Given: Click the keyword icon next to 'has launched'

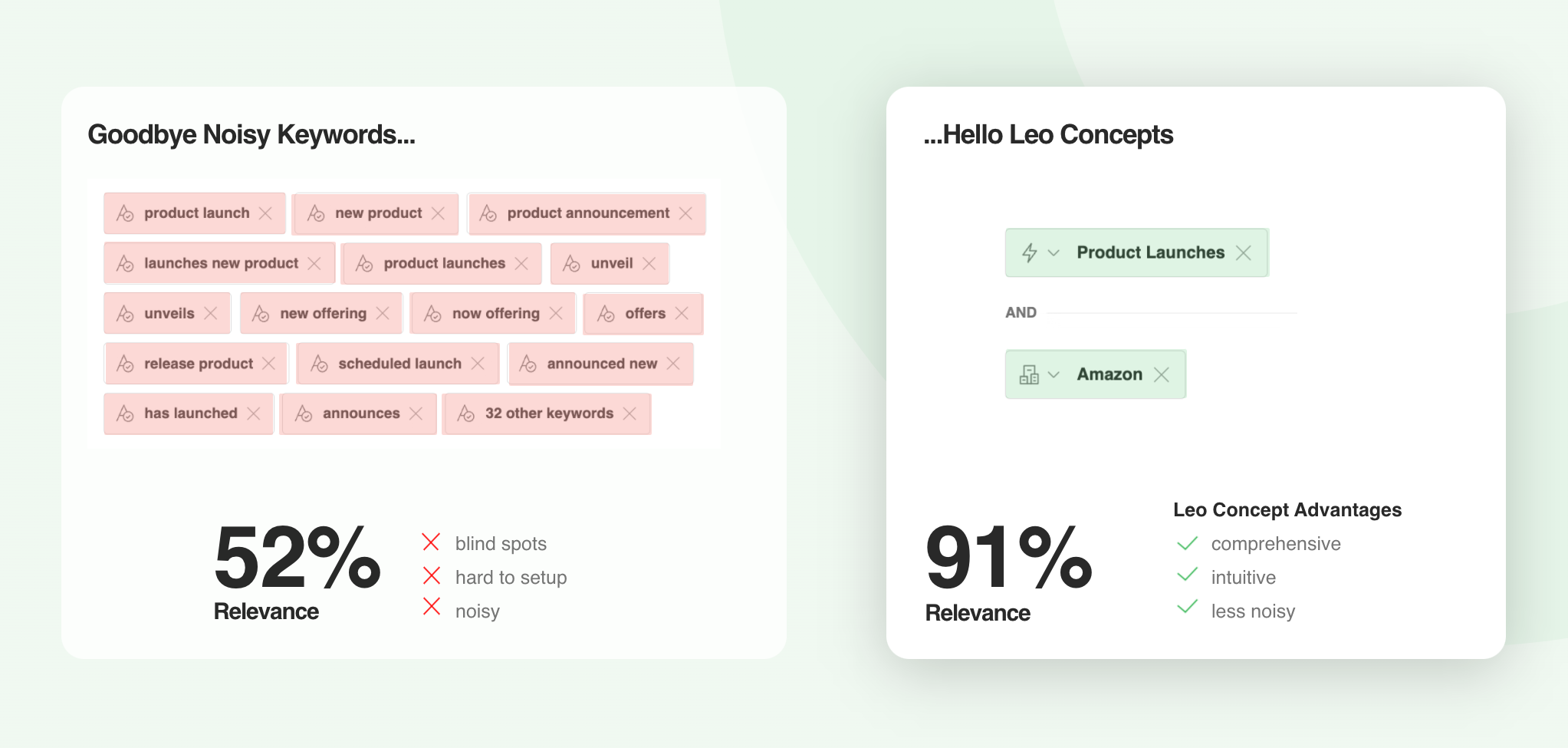Looking at the screenshot, I should point(125,414).
